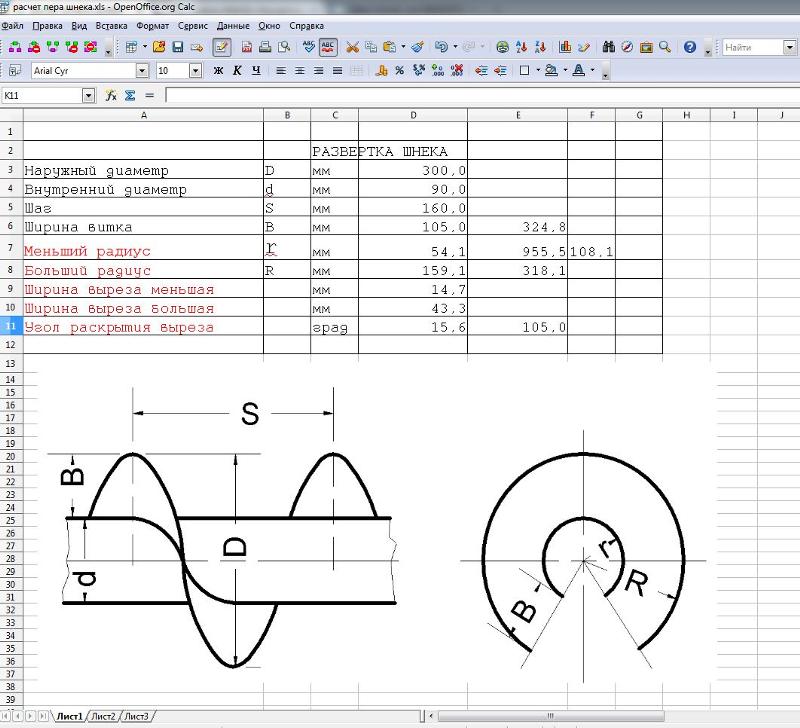Viewport: 800px width, 728px height.
Task: Open the Файл menu
Action: (13, 26)
